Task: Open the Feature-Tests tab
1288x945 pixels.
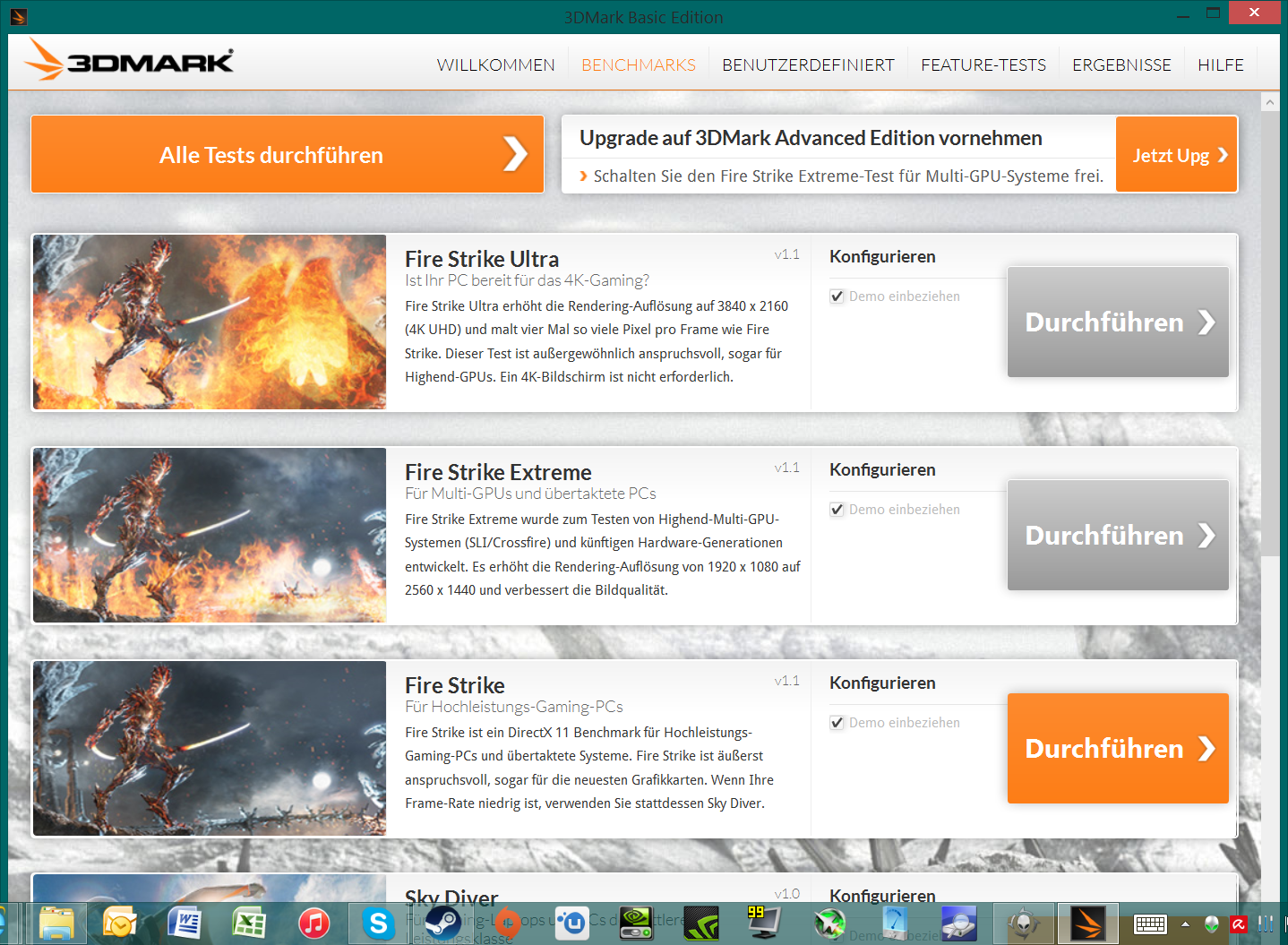Action: [x=983, y=65]
